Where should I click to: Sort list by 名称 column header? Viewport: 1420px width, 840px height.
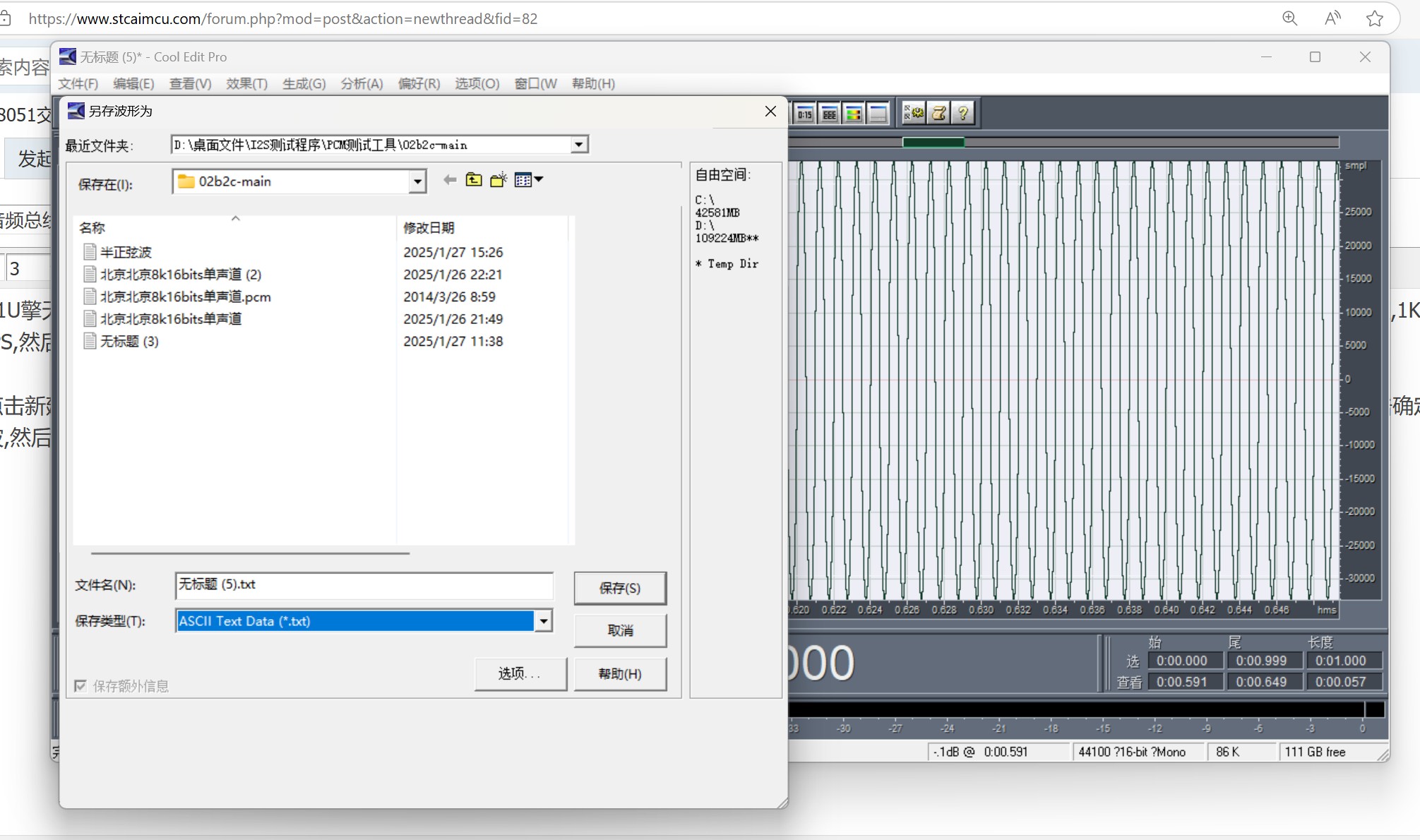pyautogui.click(x=92, y=228)
